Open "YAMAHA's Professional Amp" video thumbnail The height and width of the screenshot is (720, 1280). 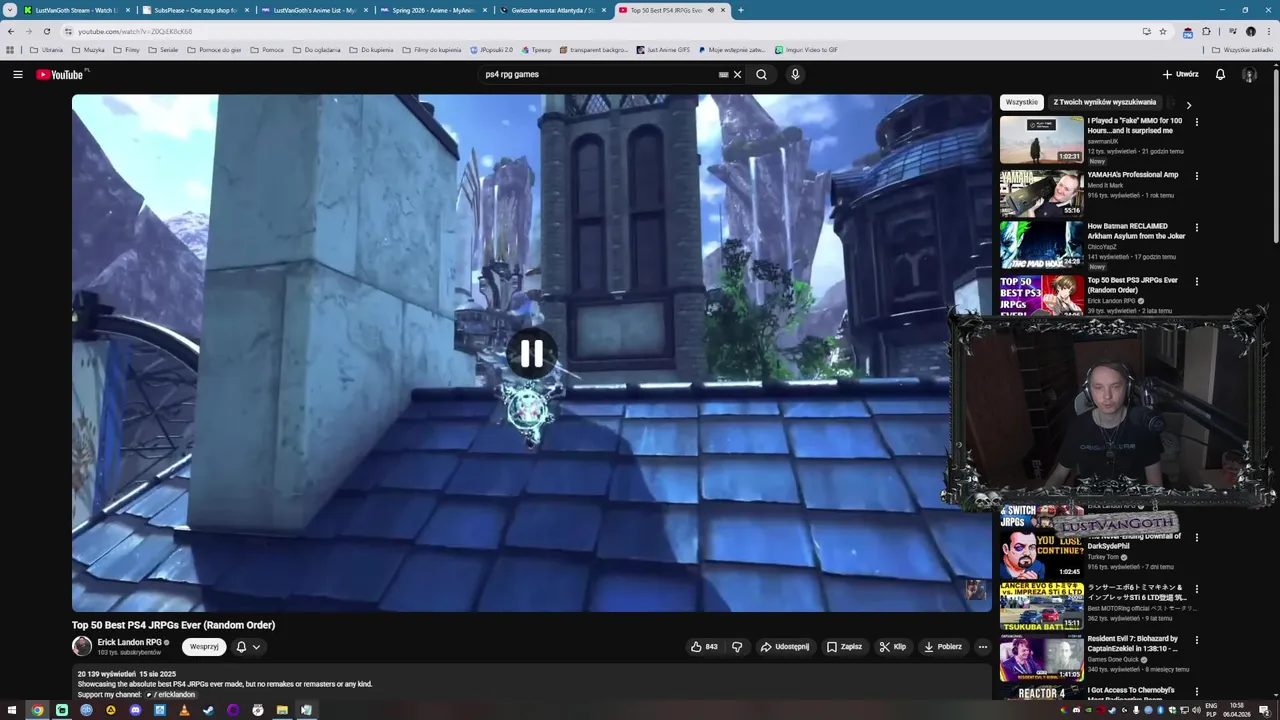click(1041, 193)
